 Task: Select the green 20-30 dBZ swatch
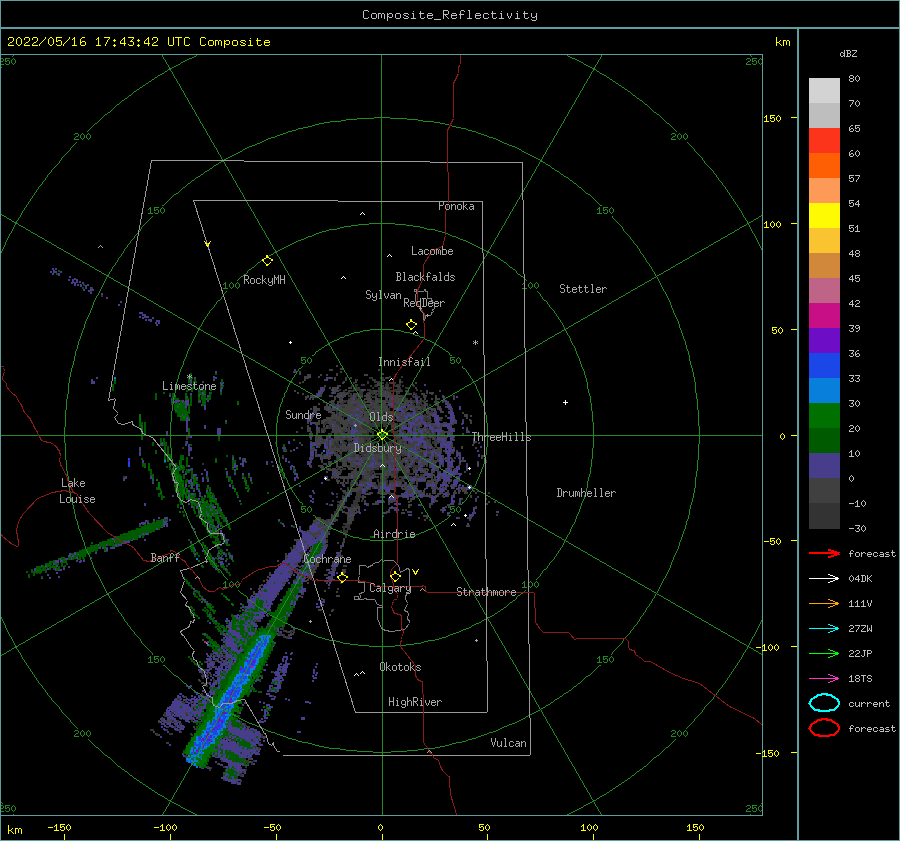824,416
